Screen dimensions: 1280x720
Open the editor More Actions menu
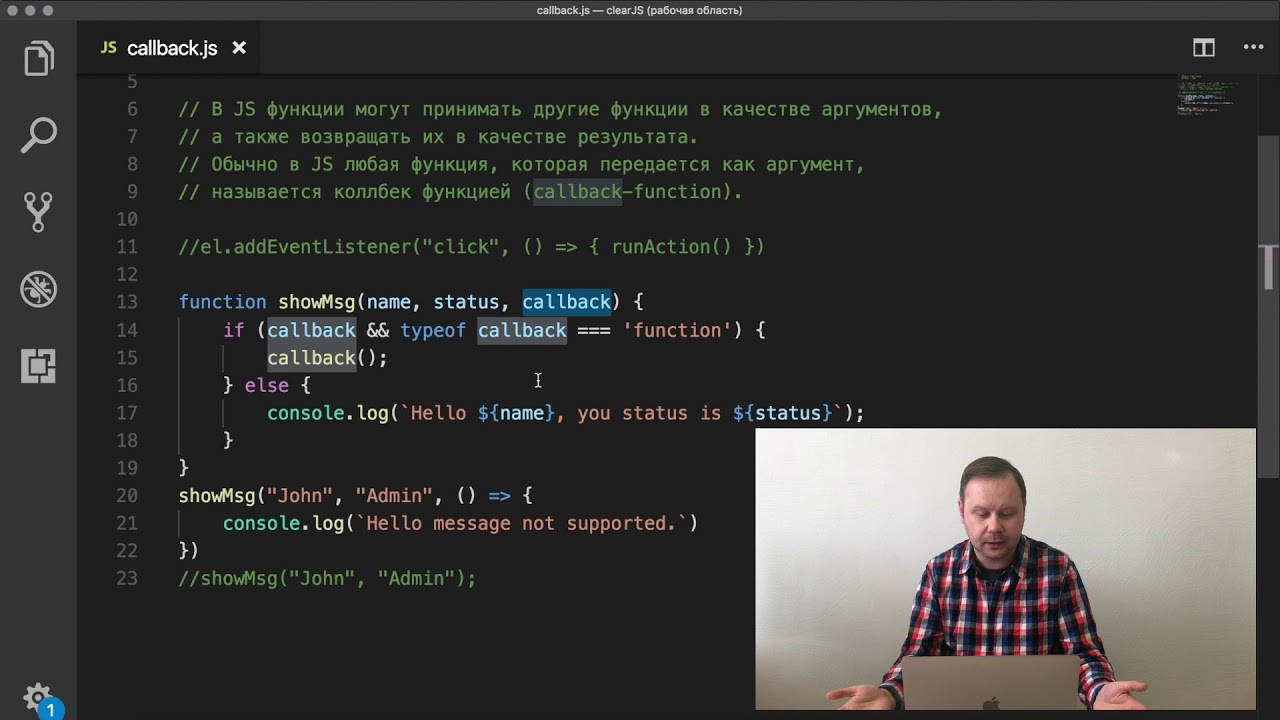1253,47
